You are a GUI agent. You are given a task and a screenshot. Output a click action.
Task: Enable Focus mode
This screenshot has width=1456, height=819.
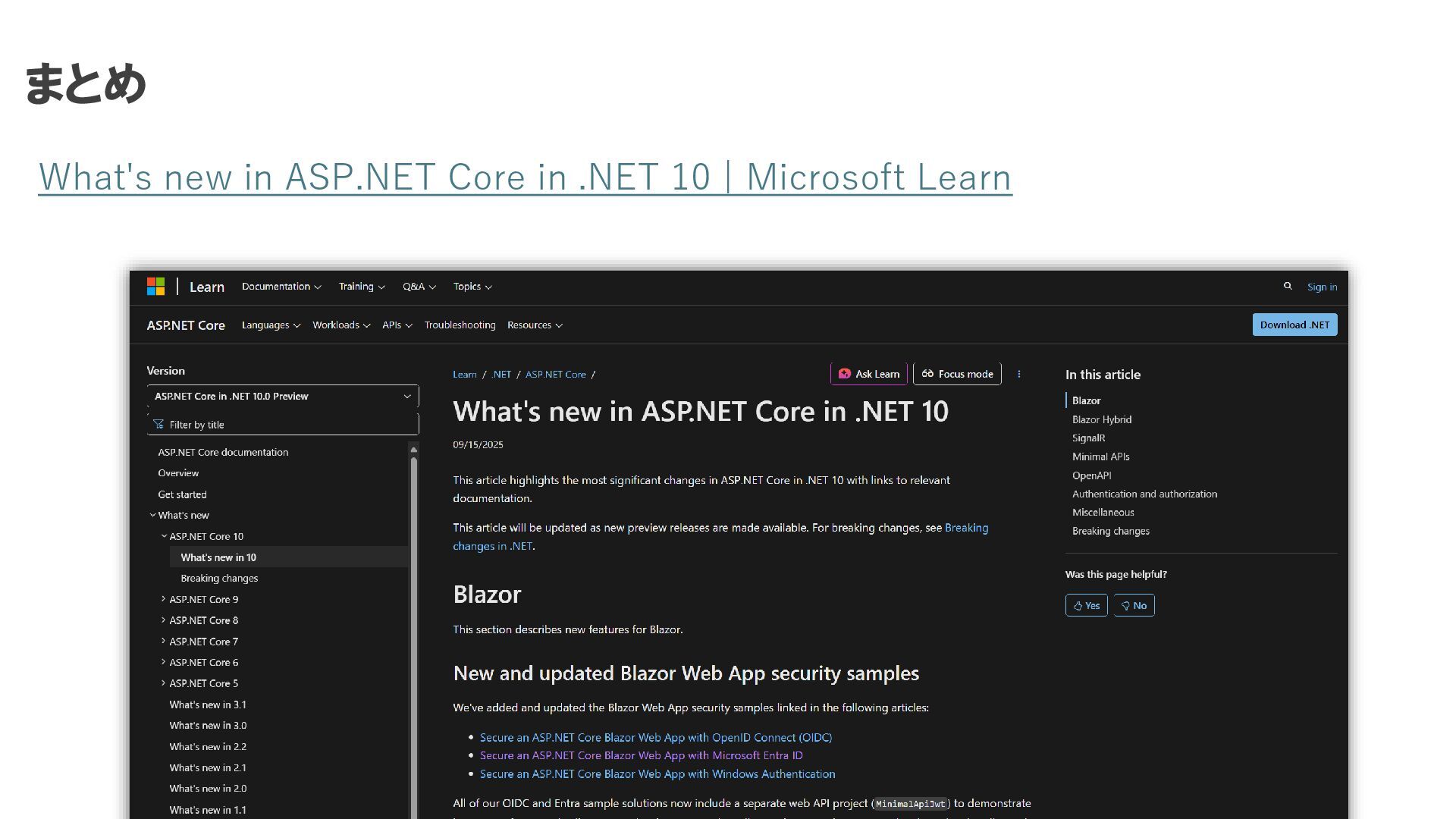click(x=957, y=374)
